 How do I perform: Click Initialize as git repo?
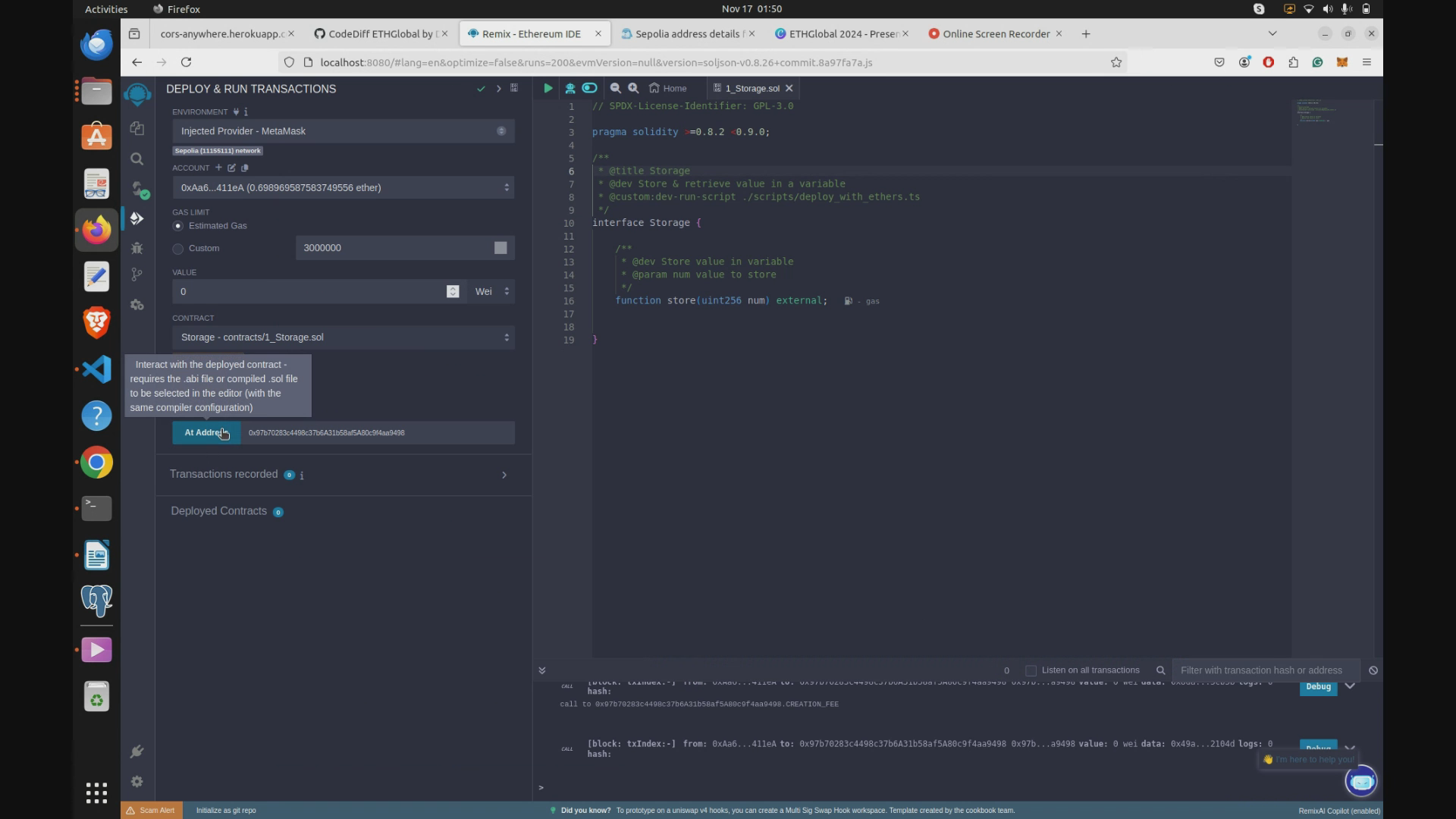[x=226, y=811]
